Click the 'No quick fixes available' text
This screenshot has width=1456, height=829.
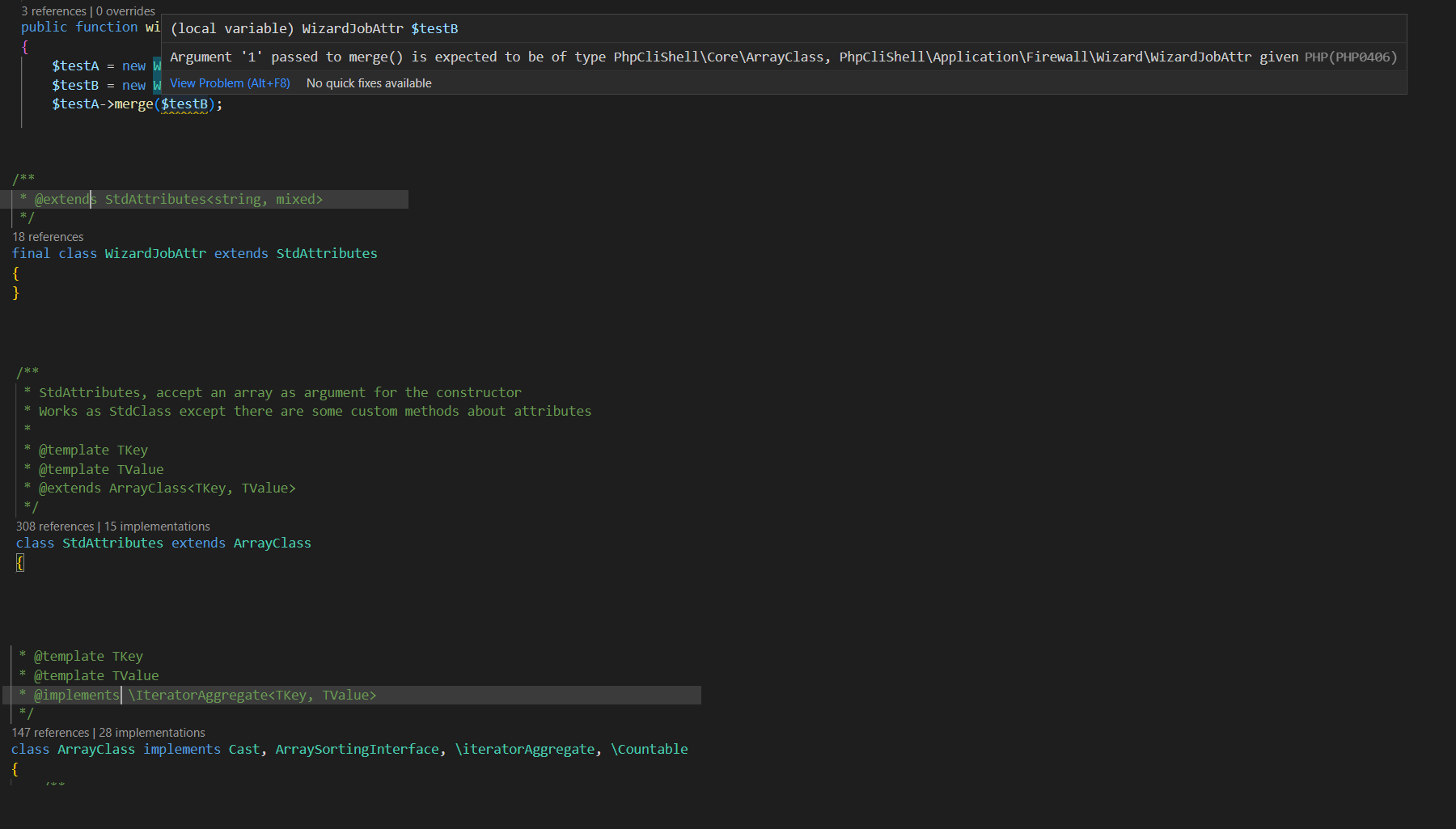coord(369,83)
